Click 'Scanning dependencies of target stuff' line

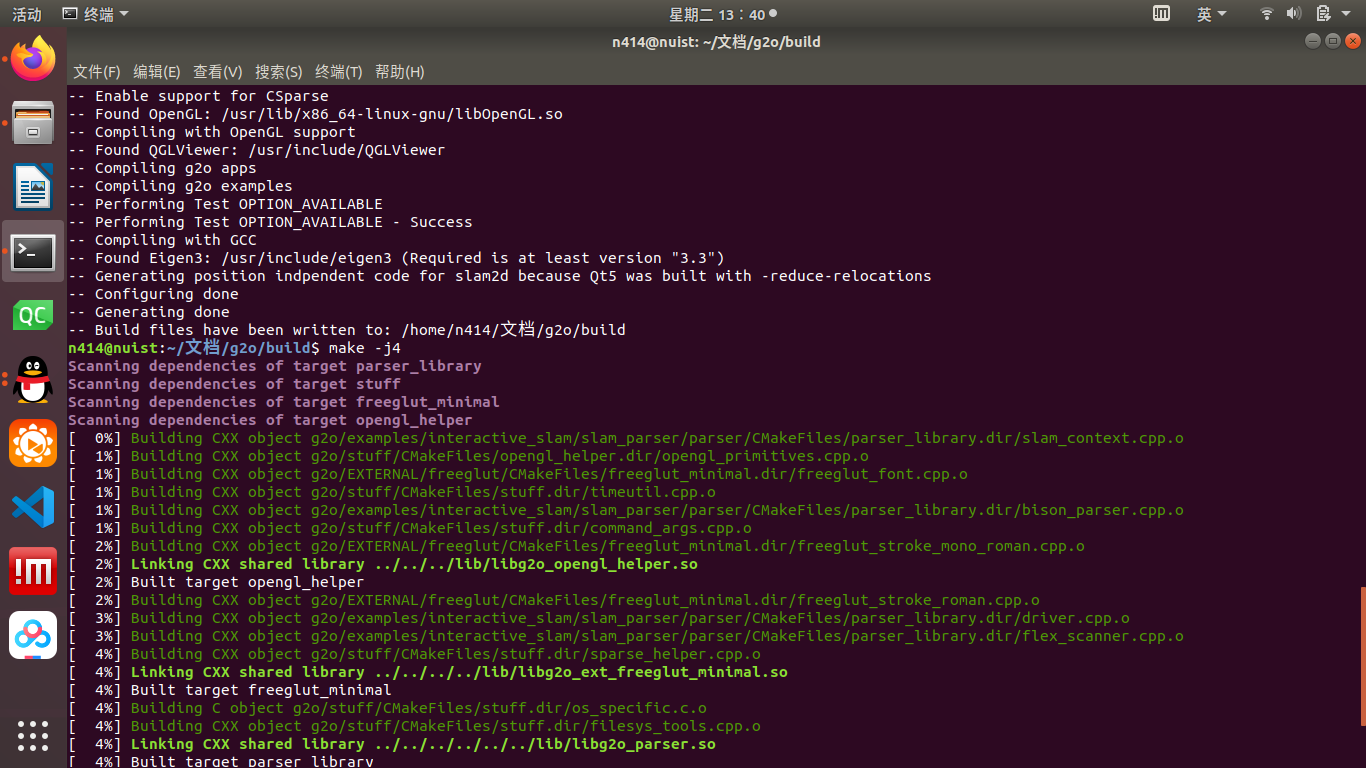point(234,384)
